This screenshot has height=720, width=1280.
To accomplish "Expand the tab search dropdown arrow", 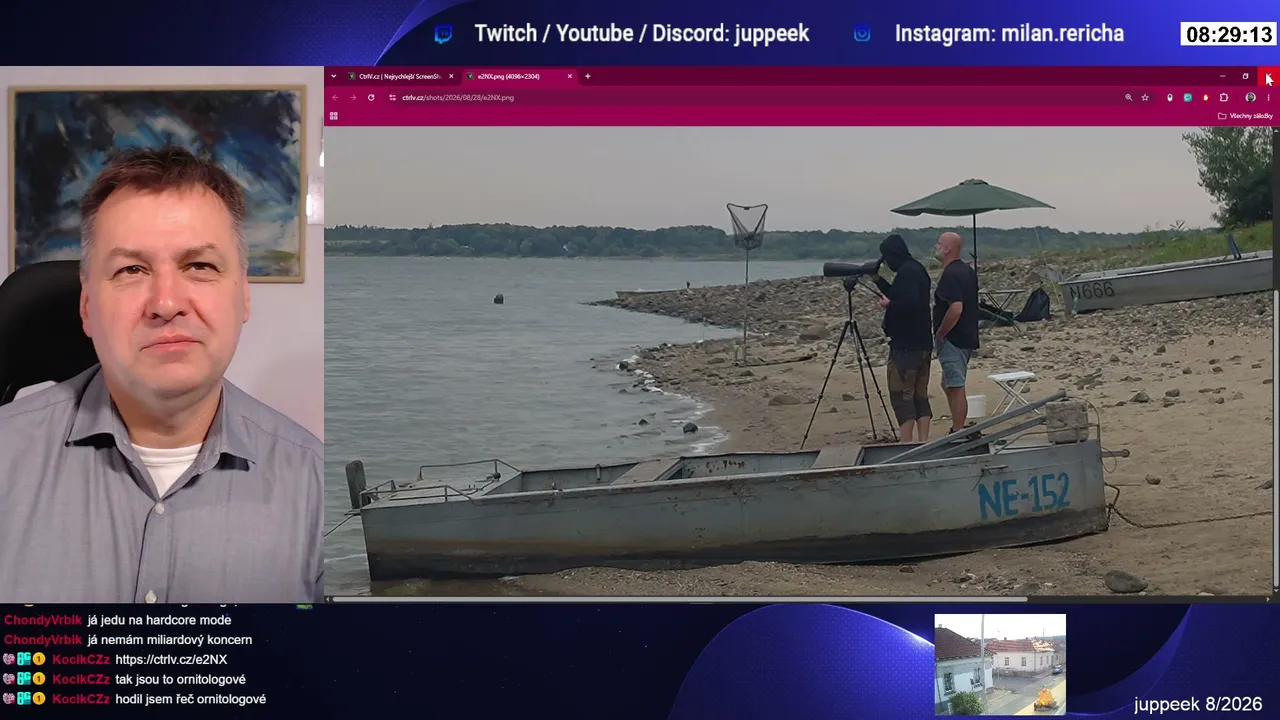I will pos(334,76).
